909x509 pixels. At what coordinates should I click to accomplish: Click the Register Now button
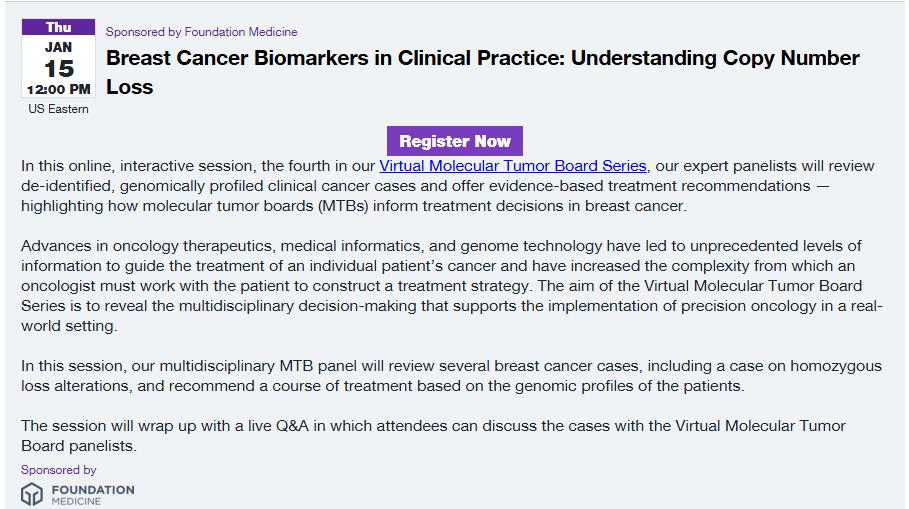[455, 141]
